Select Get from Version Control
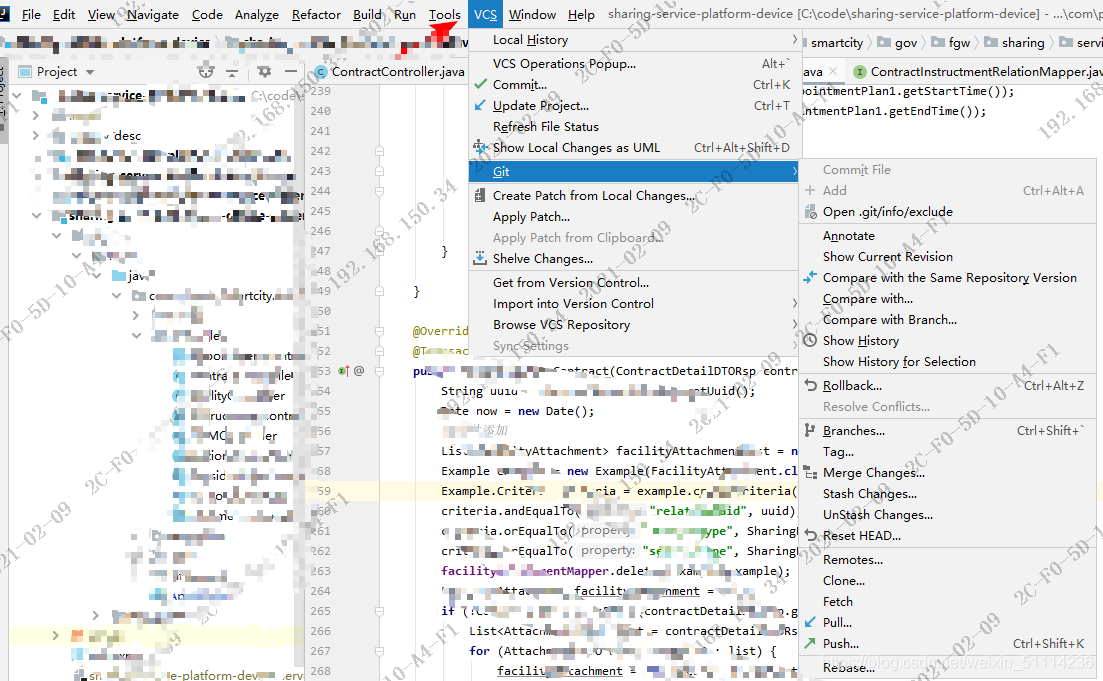Screen dimensions: 1103x681 (635, 283)
